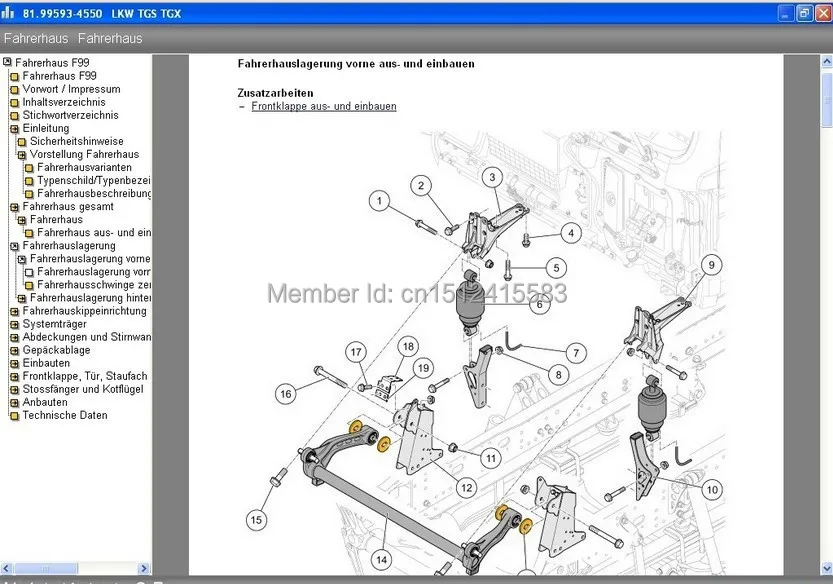833x584 pixels.
Task: Click the heading Fahrerhauslagerung vorne aus- und einbauen
Action: click(x=356, y=64)
